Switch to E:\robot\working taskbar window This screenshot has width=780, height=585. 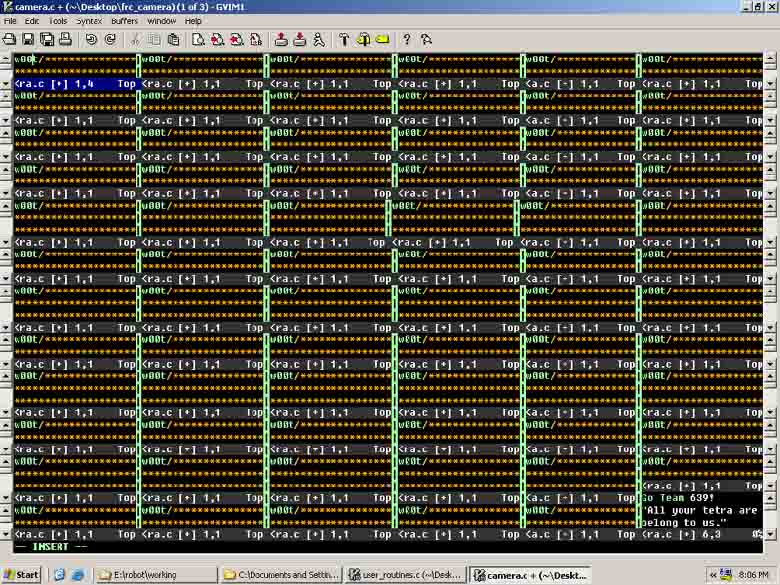(x=155, y=575)
